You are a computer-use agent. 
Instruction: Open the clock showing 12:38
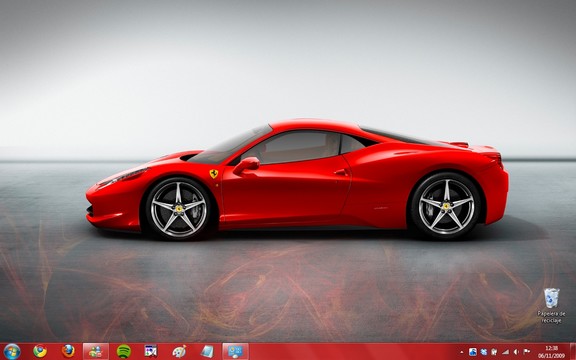pos(551,352)
